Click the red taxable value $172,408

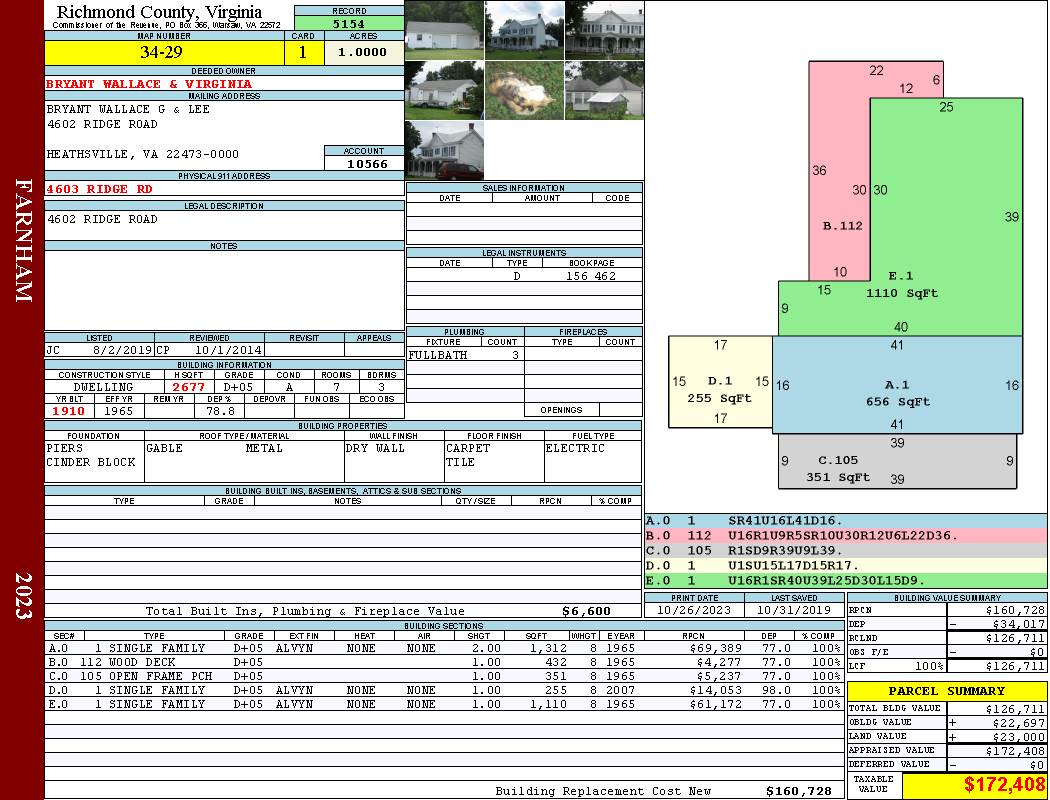[1004, 784]
